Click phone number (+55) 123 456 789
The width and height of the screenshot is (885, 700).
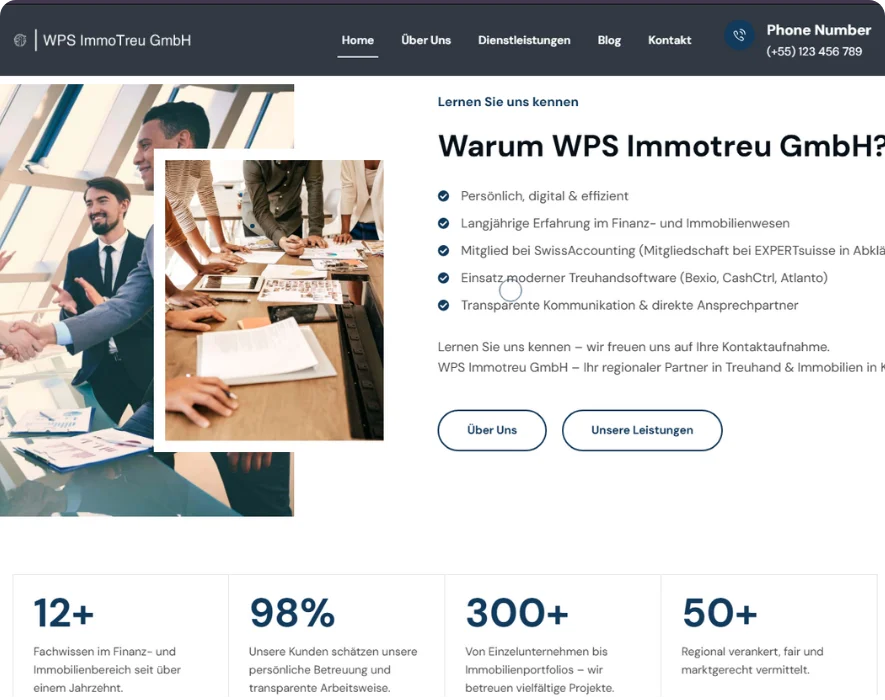point(814,51)
